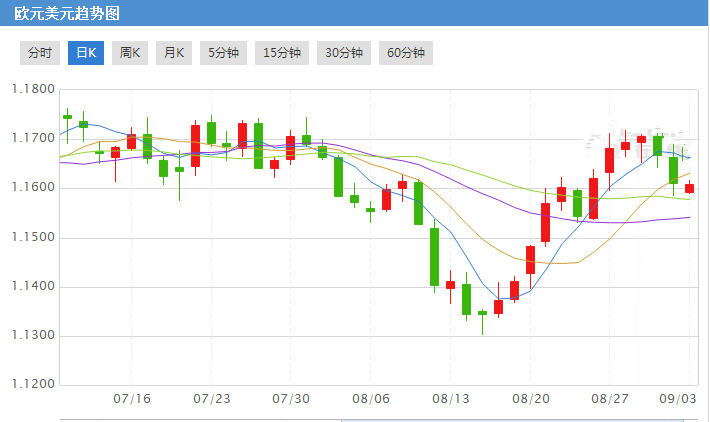Click the 1.1500 price axis label
The width and height of the screenshot is (710, 422).
[x=32, y=238]
